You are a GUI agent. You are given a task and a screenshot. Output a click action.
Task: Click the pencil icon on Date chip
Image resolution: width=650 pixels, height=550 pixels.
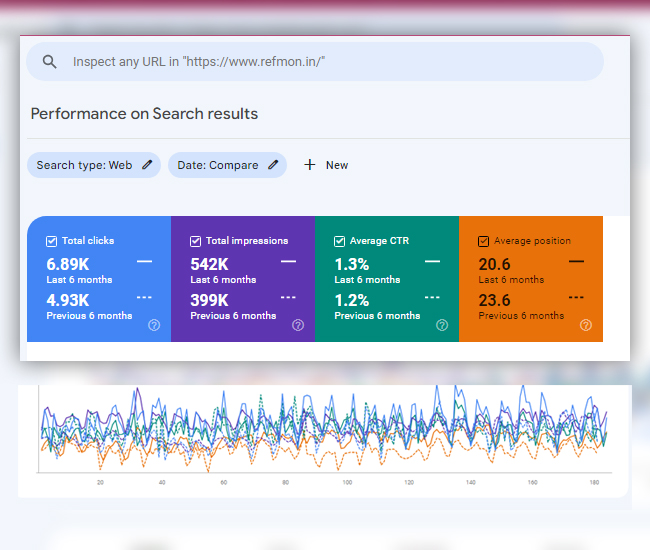click(273, 165)
